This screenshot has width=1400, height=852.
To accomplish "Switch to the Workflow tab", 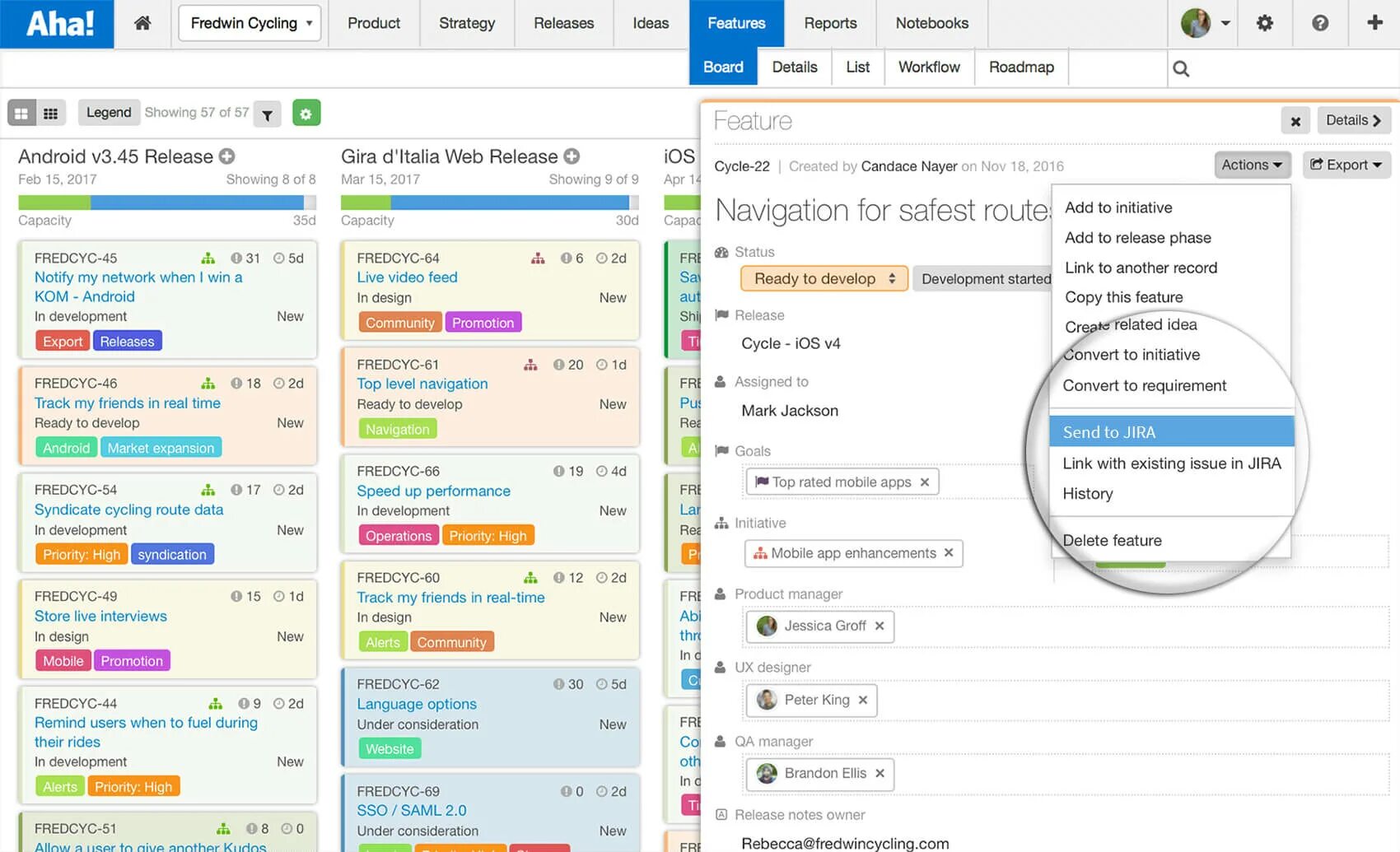I will pos(929,67).
